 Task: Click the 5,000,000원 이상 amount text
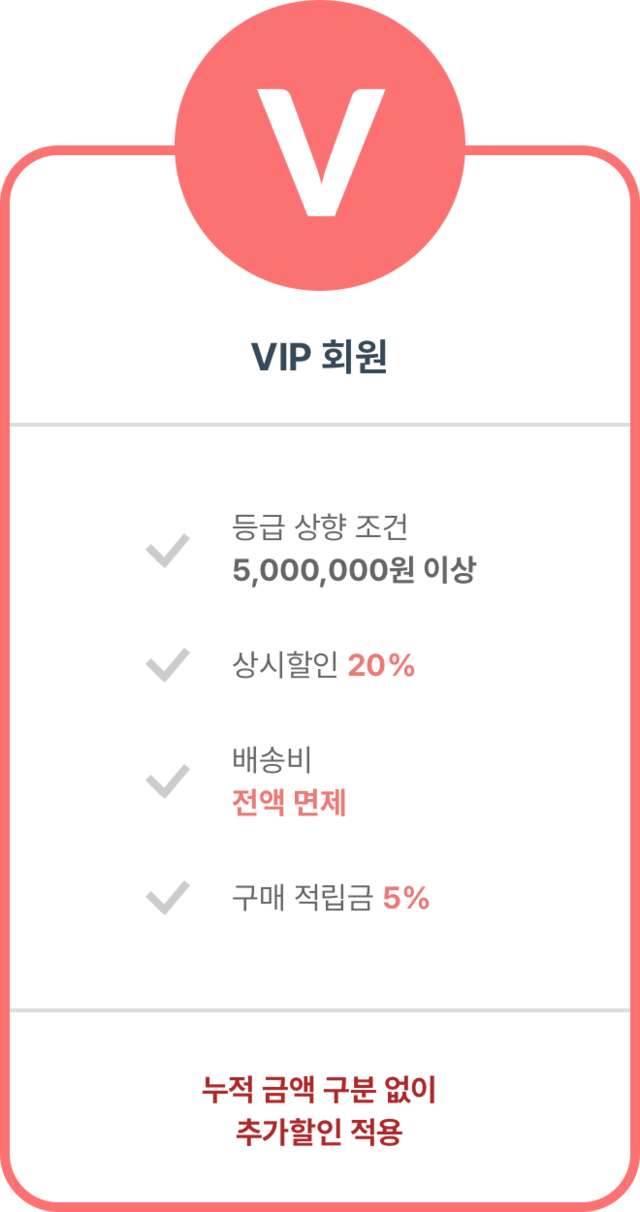[x=354, y=571]
